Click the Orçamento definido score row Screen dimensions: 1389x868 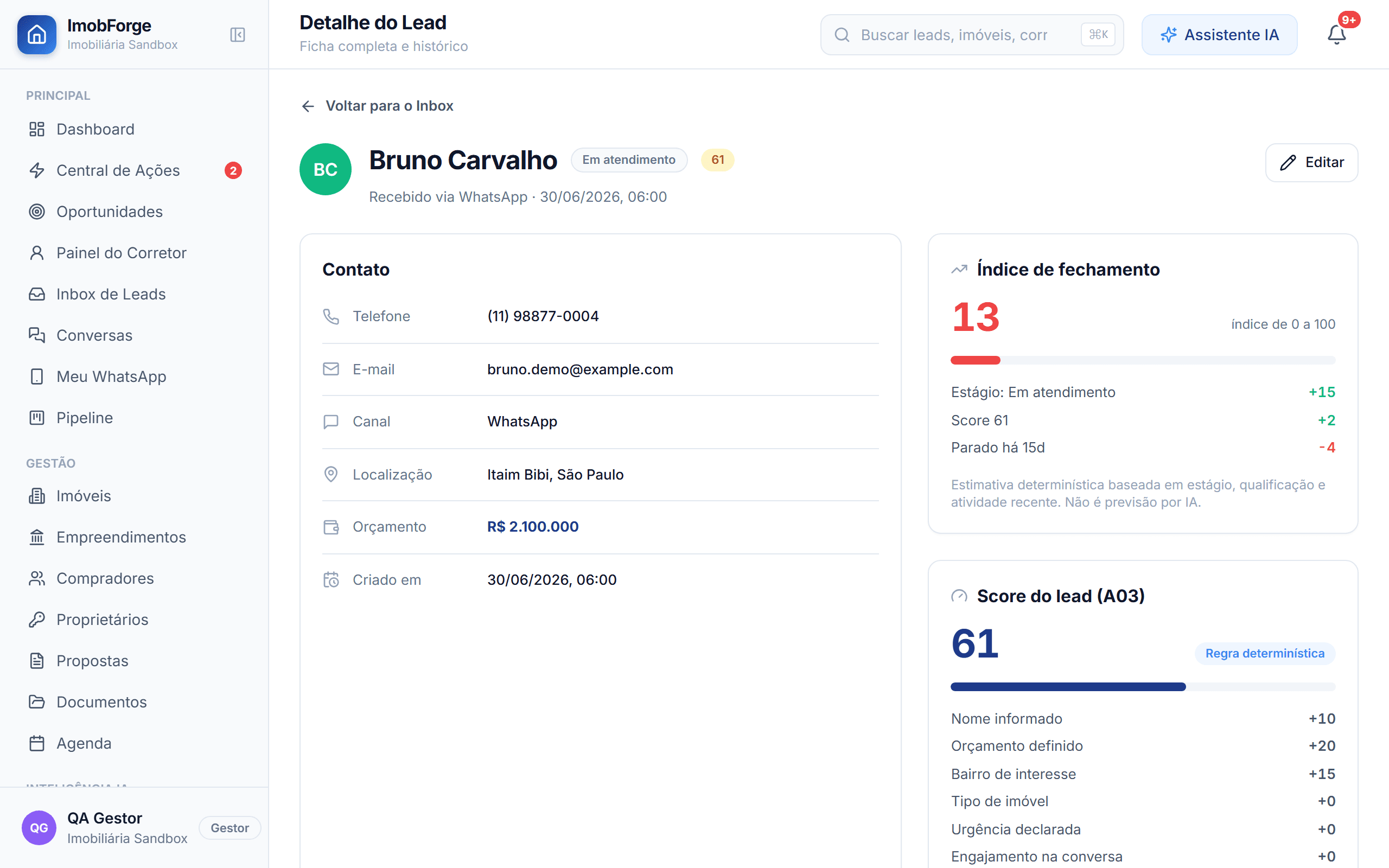[1143, 746]
